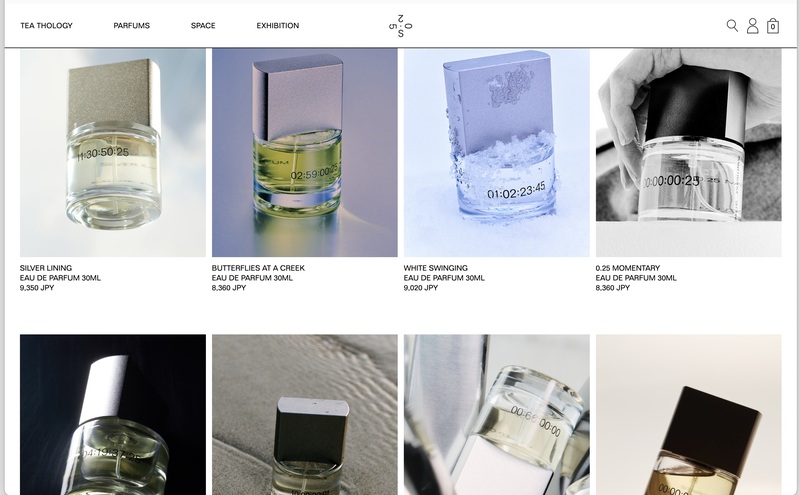Open the black cap bottle on sand
This screenshot has width=800, height=495.
(x=305, y=414)
